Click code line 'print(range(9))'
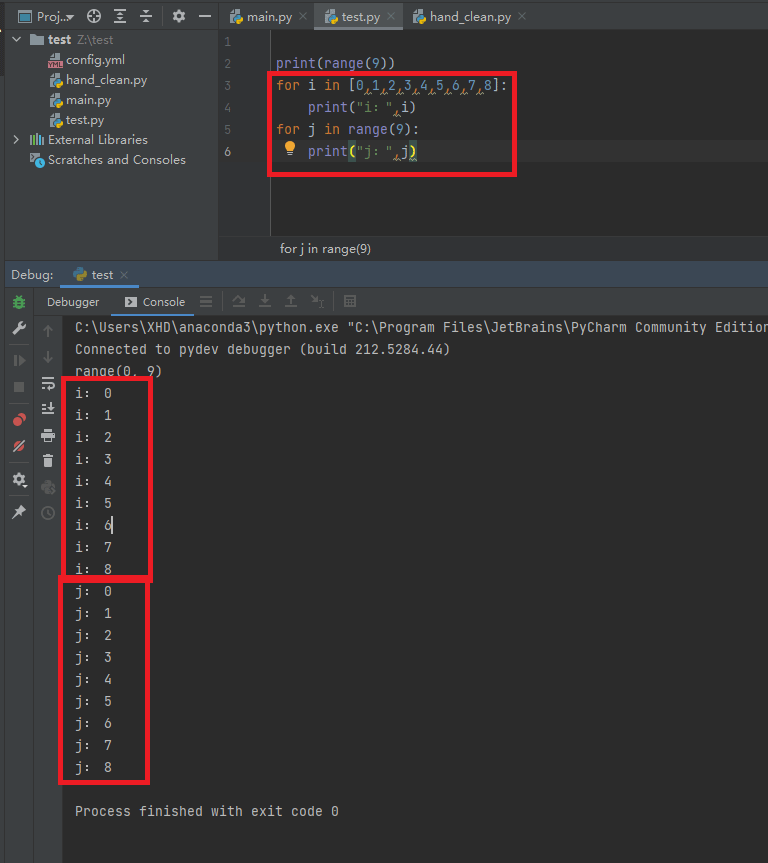 [335, 63]
